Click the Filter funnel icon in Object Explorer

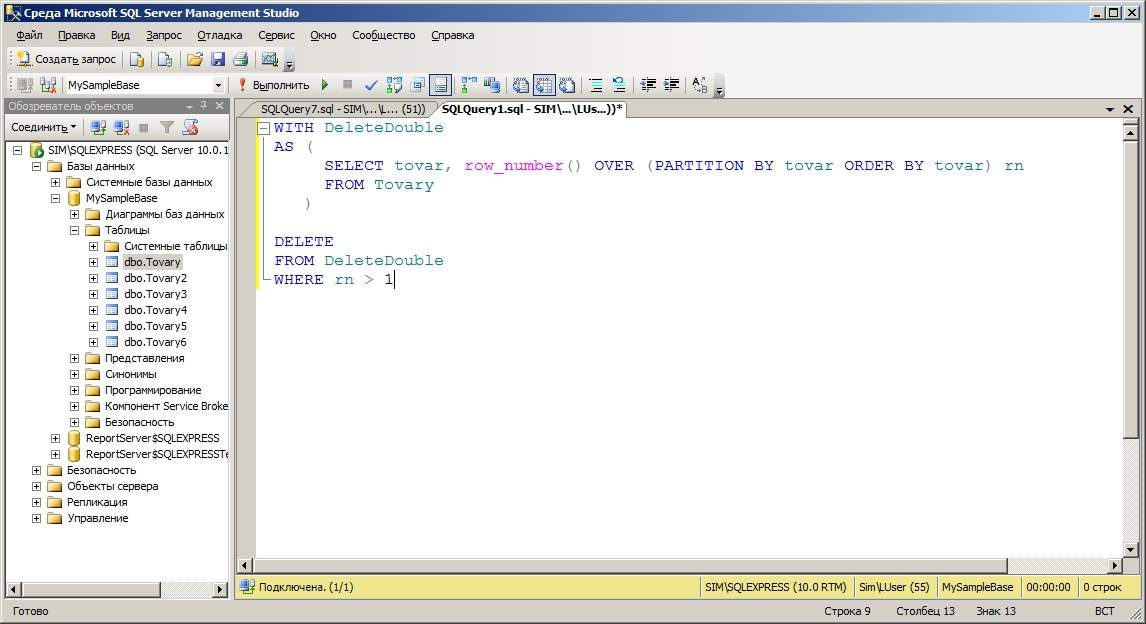(167, 128)
